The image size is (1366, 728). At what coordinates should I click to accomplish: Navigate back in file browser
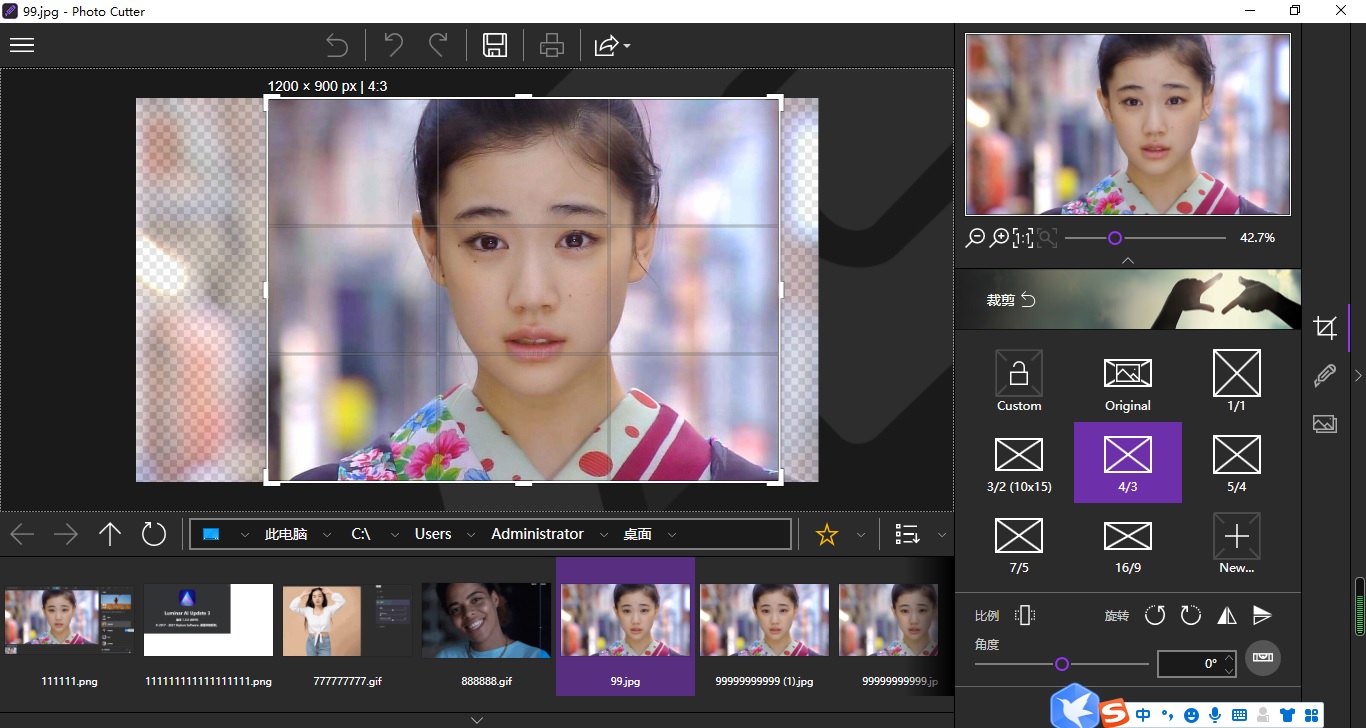coord(22,534)
